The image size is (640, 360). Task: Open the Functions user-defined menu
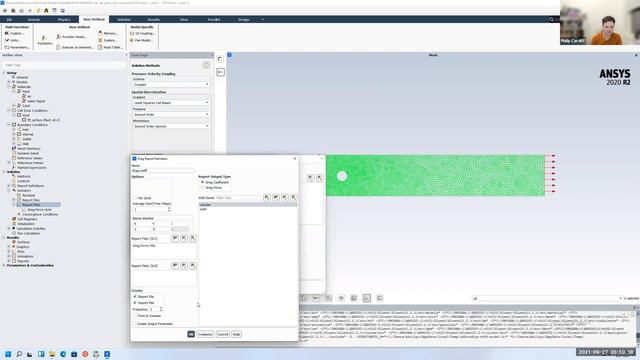[x=44, y=40]
